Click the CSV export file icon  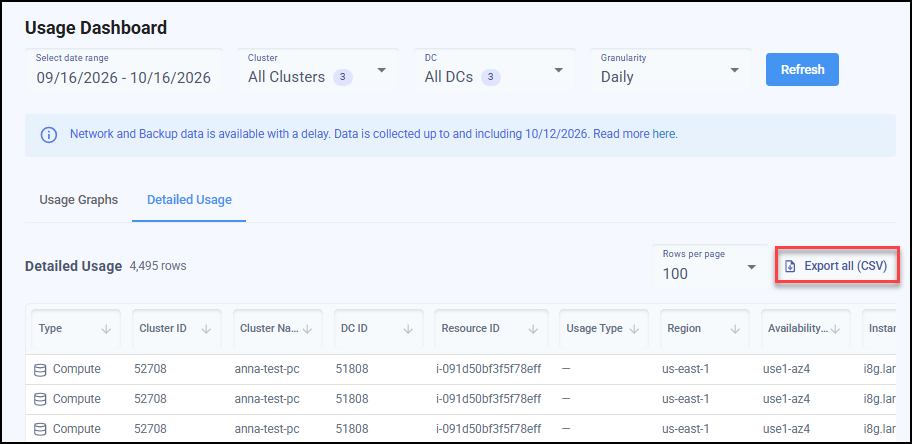click(790, 267)
